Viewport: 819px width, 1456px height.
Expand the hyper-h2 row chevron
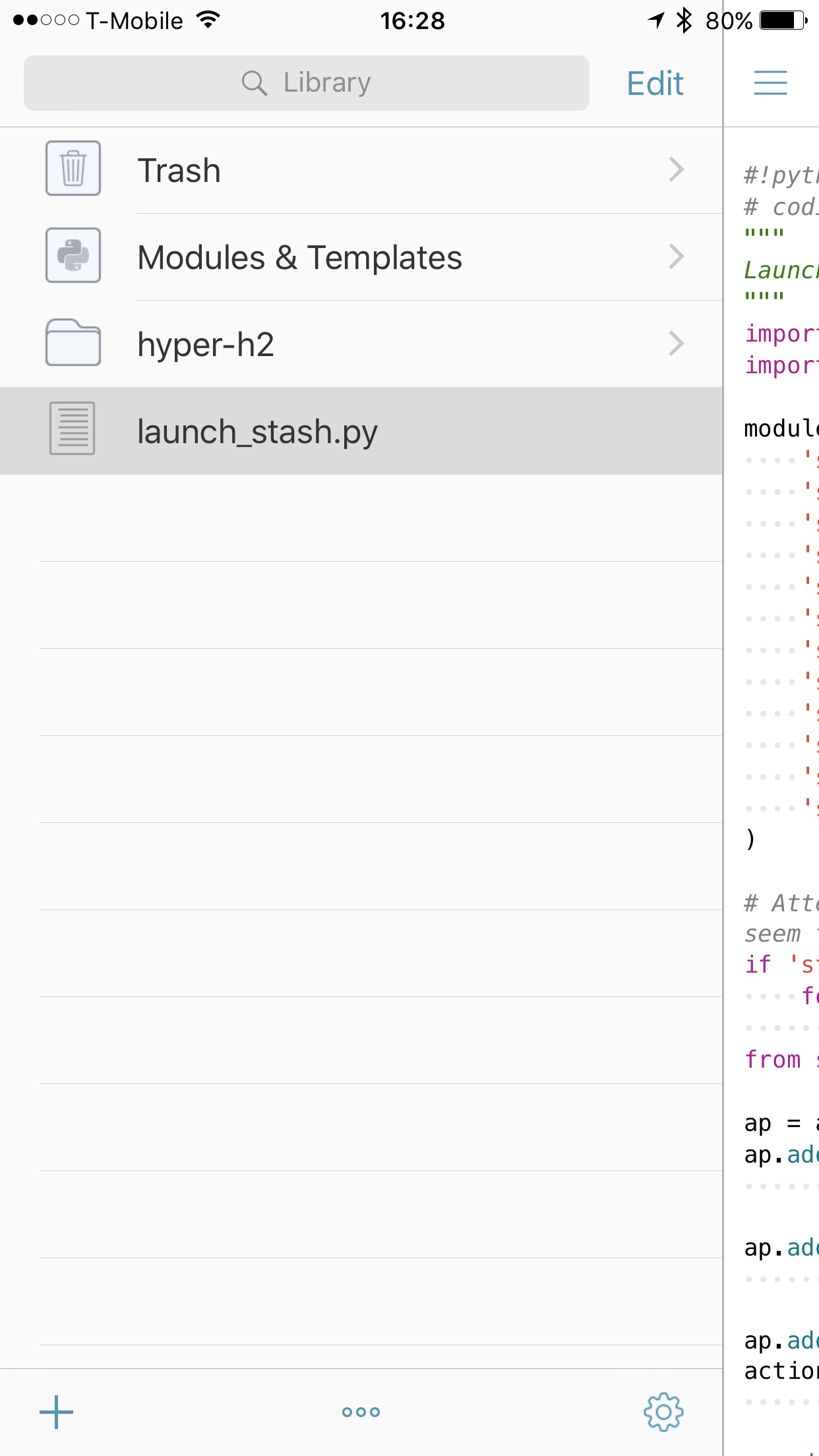tap(677, 344)
